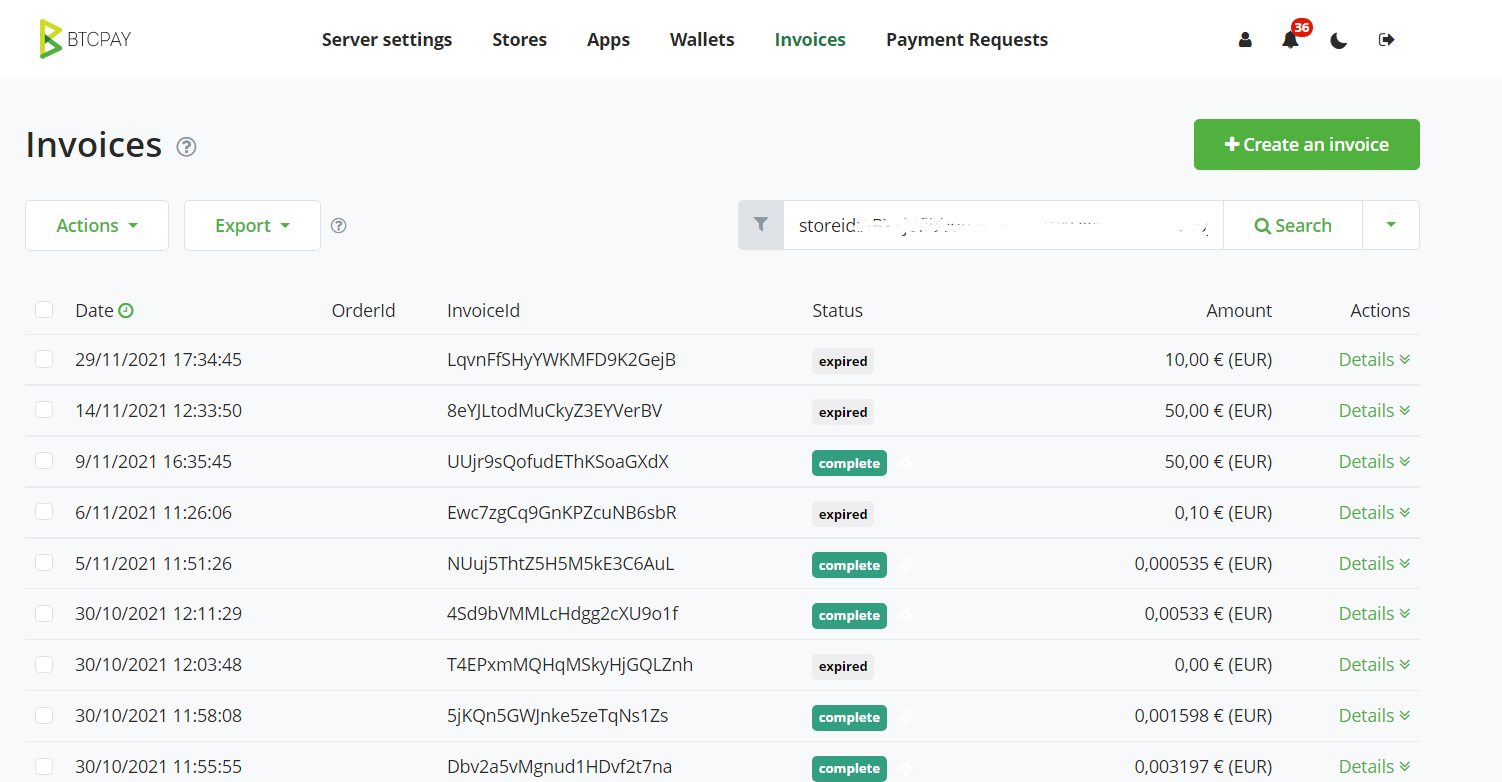Image resolution: width=1502 pixels, height=782 pixels.
Task: Tick the checkbox for the 9/11/2021 invoice
Action: pyautogui.click(x=44, y=461)
